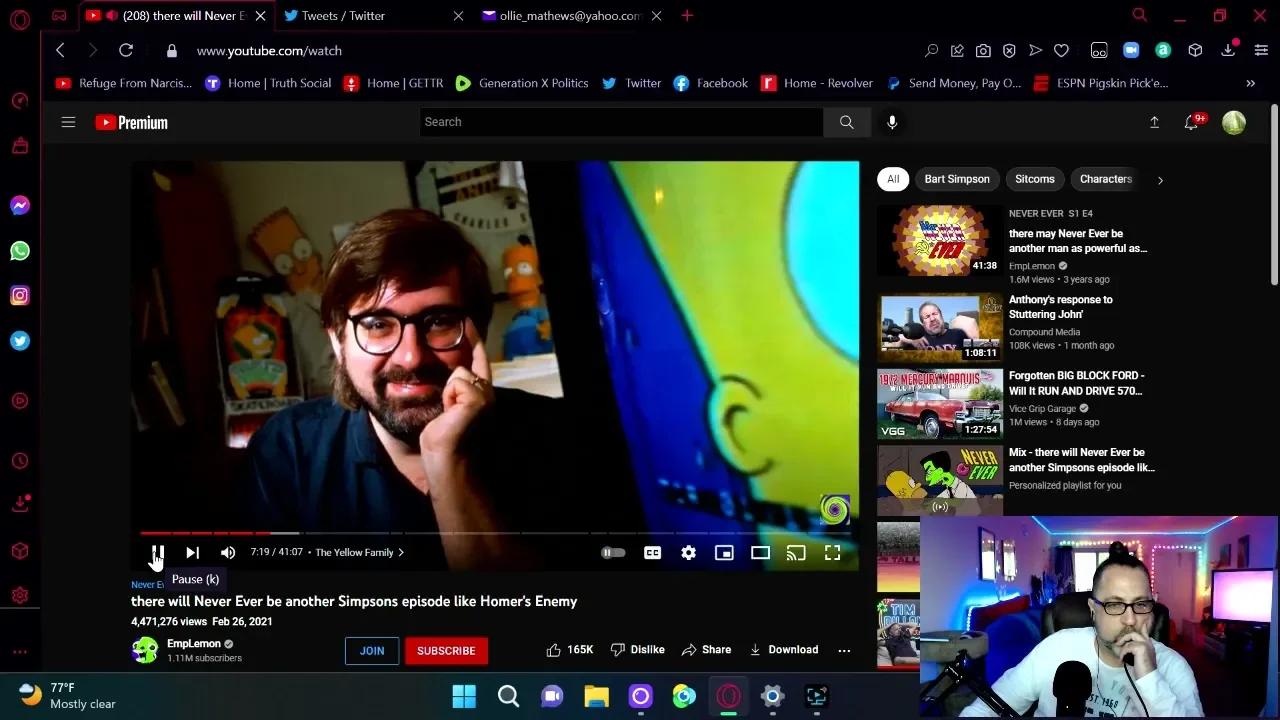The image size is (1280, 720).
Task: Open the video settings gear
Action: coord(688,552)
